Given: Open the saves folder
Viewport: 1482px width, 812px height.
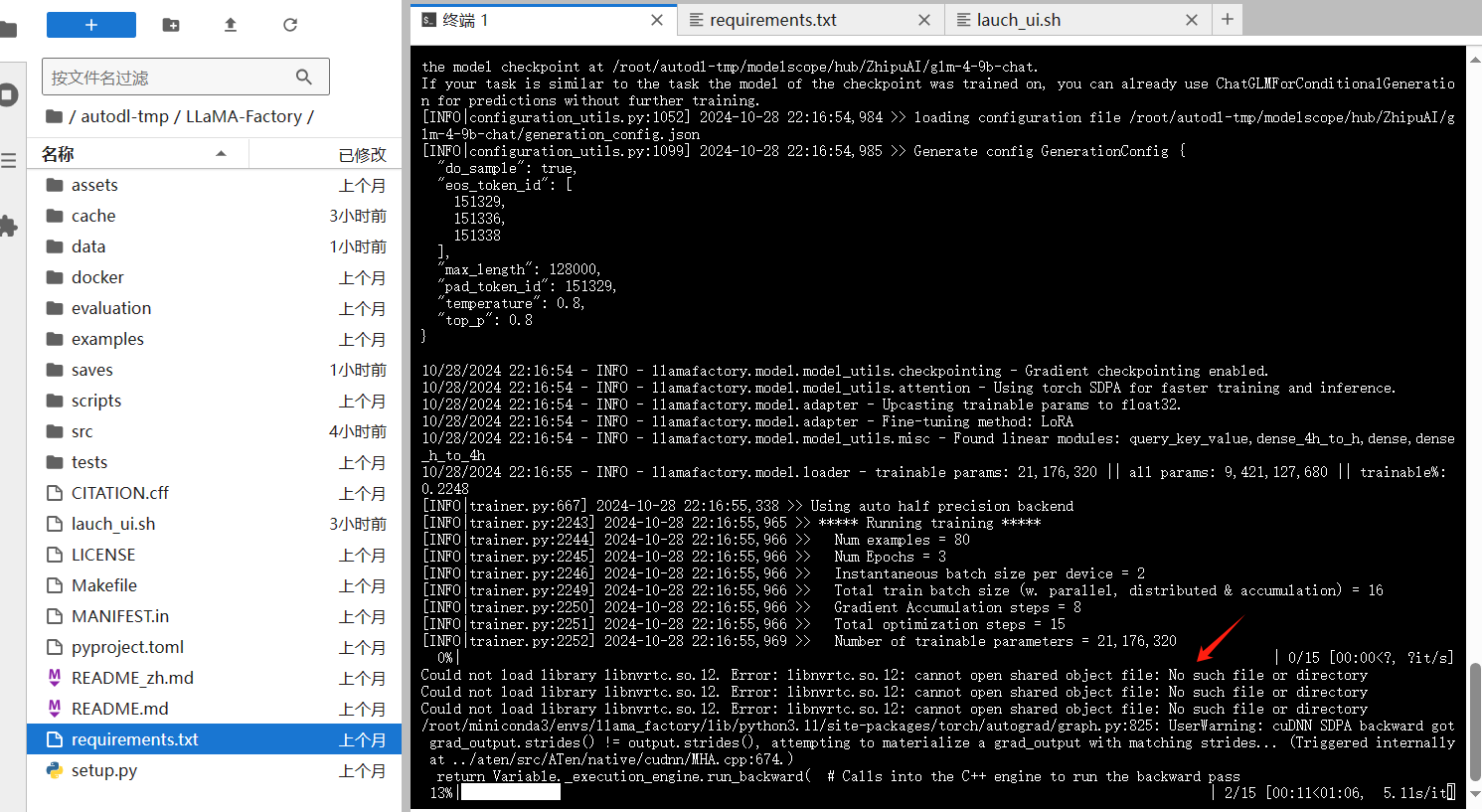Looking at the screenshot, I should (91, 370).
